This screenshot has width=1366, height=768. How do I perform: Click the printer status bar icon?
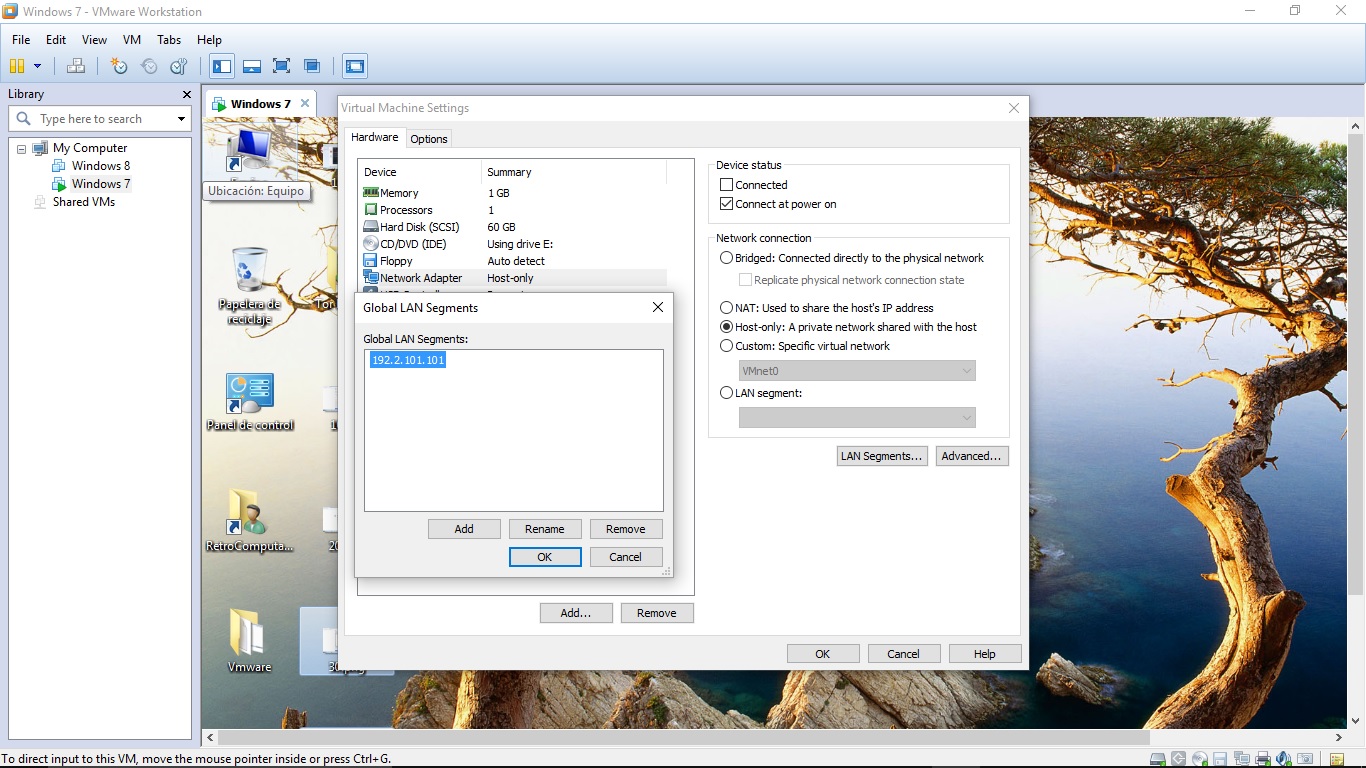(1263, 759)
